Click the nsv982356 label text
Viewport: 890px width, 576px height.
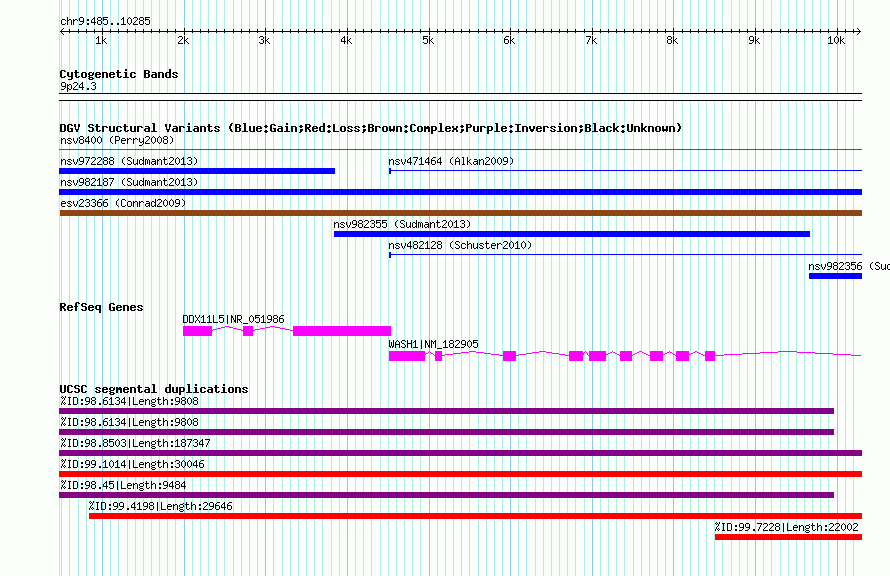tap(849, 266)
